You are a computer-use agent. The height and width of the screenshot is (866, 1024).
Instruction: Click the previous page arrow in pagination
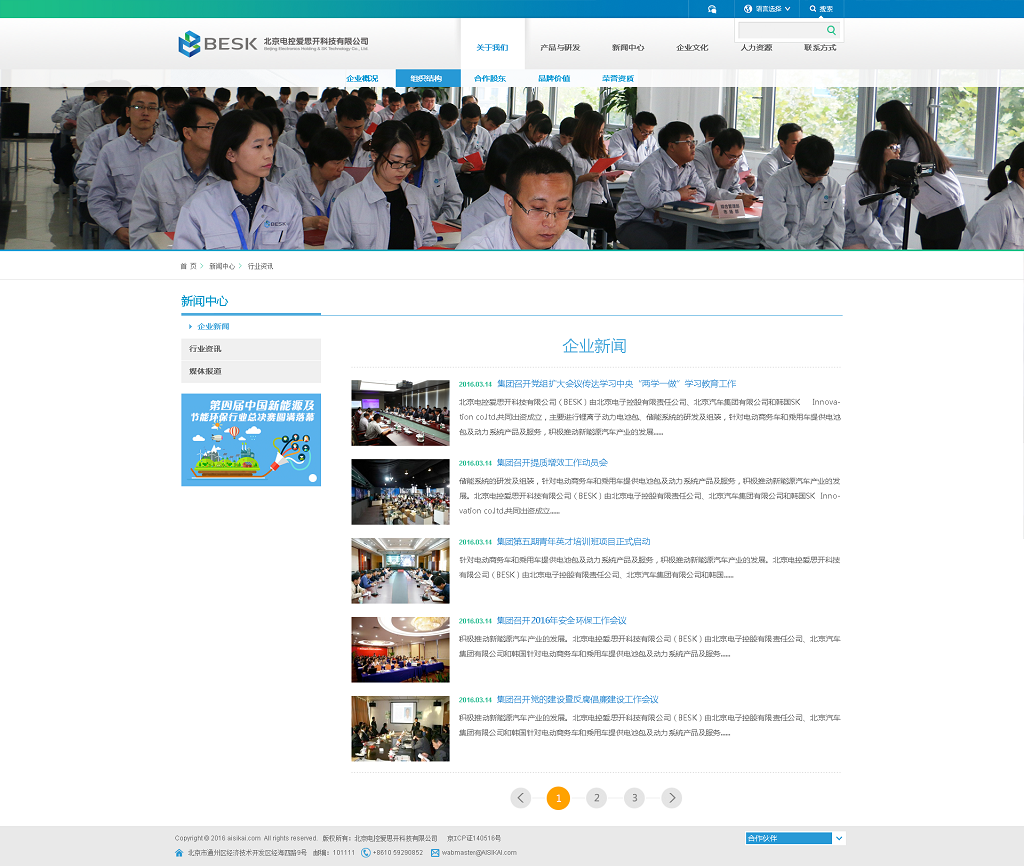click(521, 798)
